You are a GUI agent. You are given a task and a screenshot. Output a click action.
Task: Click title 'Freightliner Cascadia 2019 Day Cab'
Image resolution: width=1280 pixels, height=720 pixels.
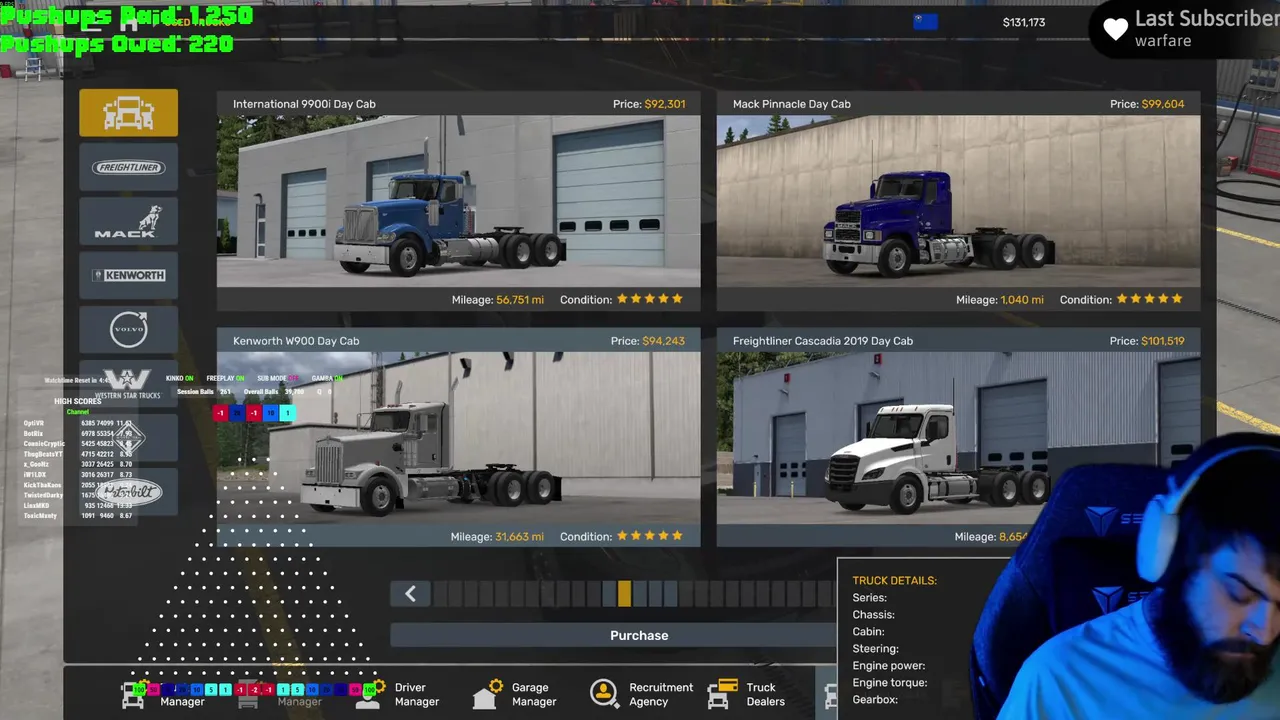coord(823,341)
